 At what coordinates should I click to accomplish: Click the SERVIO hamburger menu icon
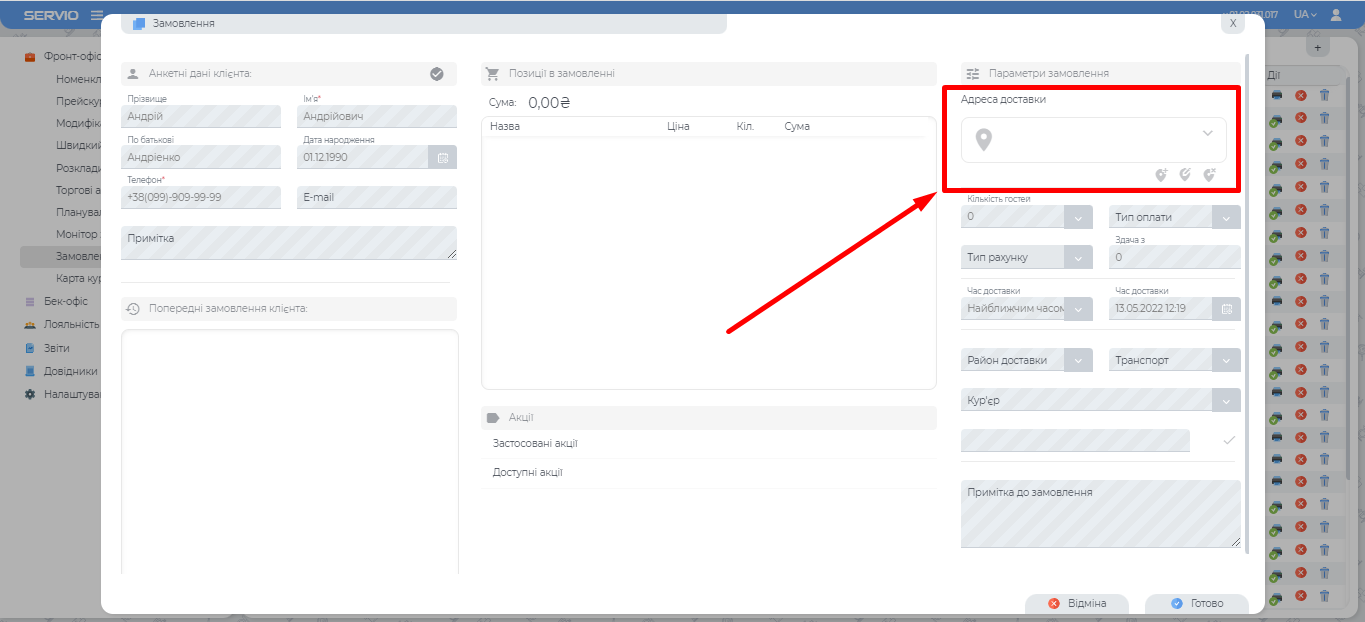pyautogui.click(x=97, y=15)
